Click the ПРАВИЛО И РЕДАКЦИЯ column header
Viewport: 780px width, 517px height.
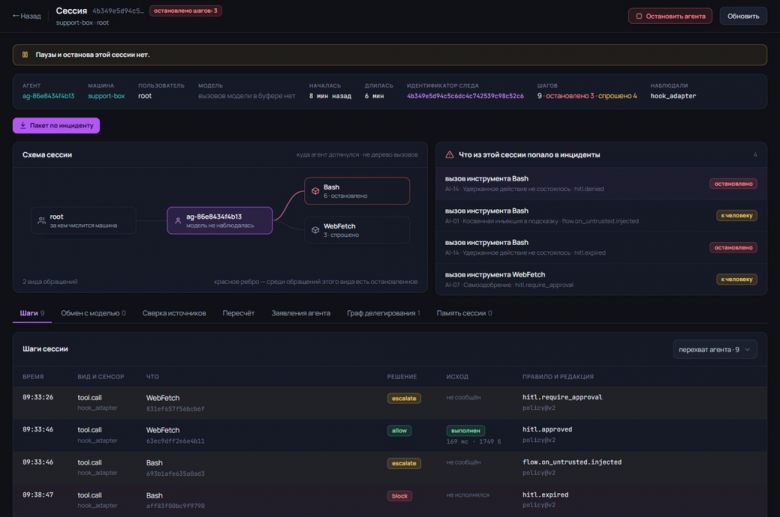[558, 377]
